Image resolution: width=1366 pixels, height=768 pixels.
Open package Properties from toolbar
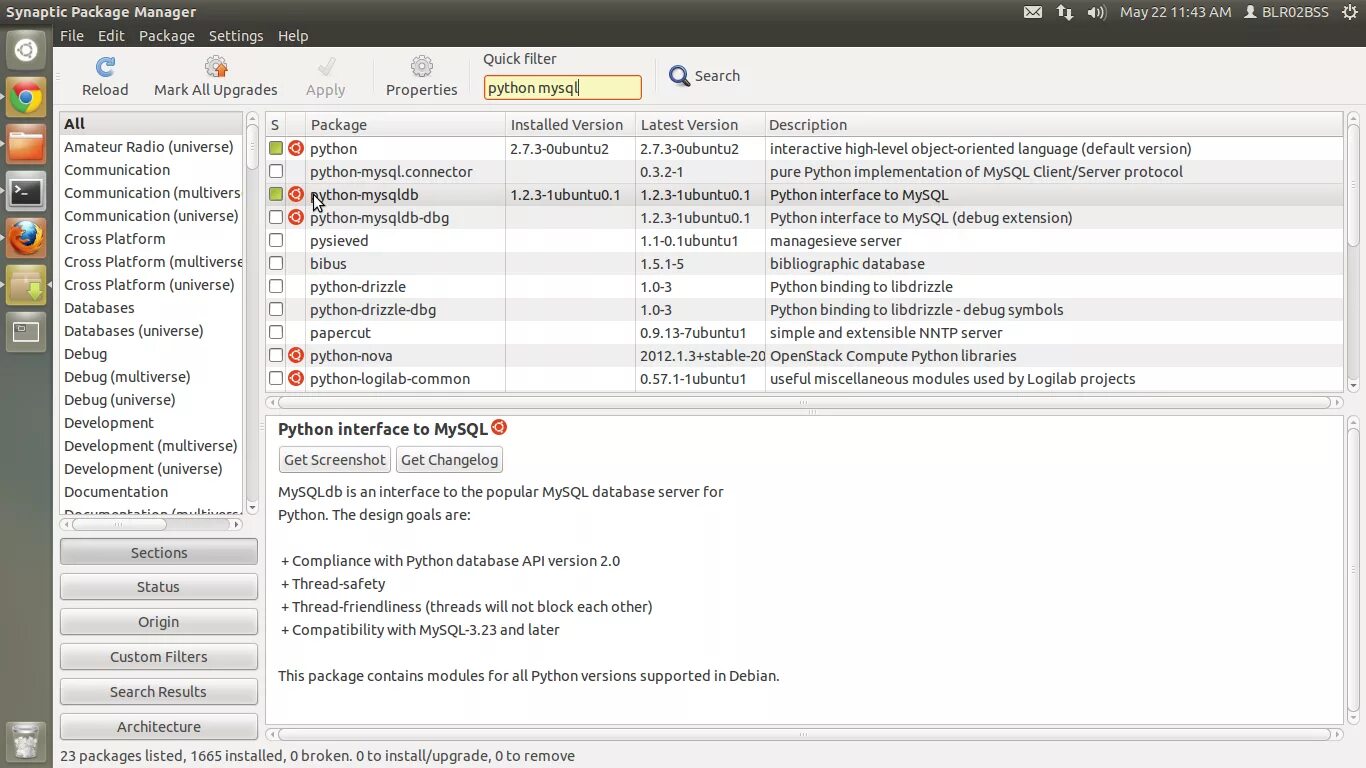[x=422, y=67]
